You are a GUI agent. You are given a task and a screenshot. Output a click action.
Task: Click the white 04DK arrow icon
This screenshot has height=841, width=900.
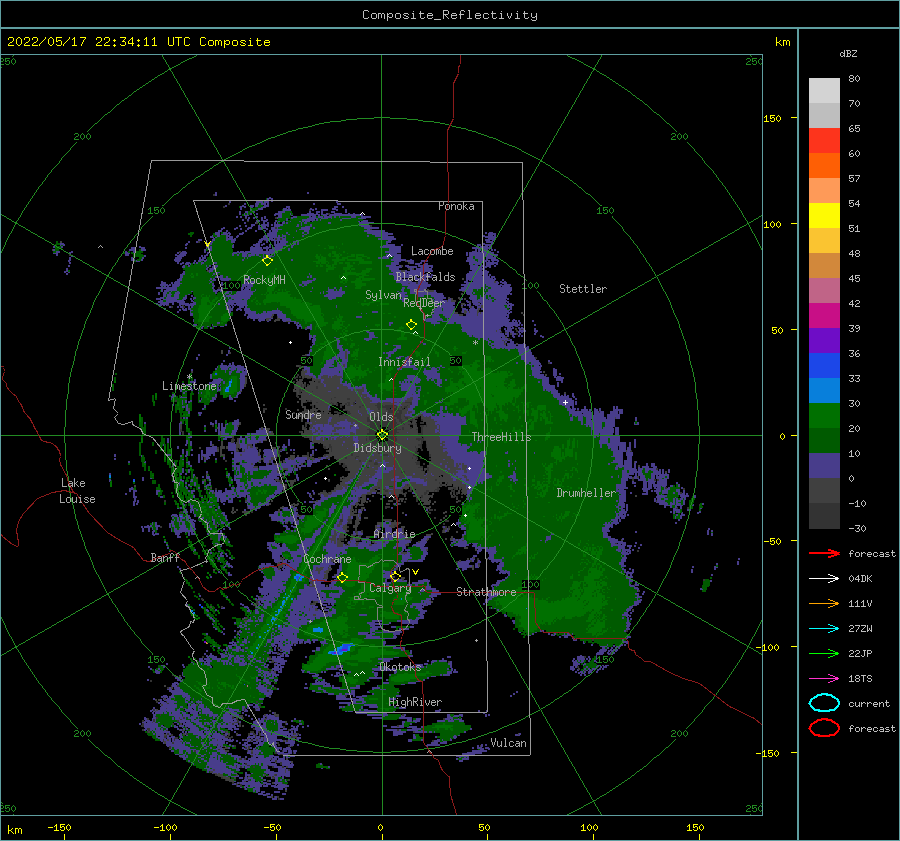tap(824, 579)
